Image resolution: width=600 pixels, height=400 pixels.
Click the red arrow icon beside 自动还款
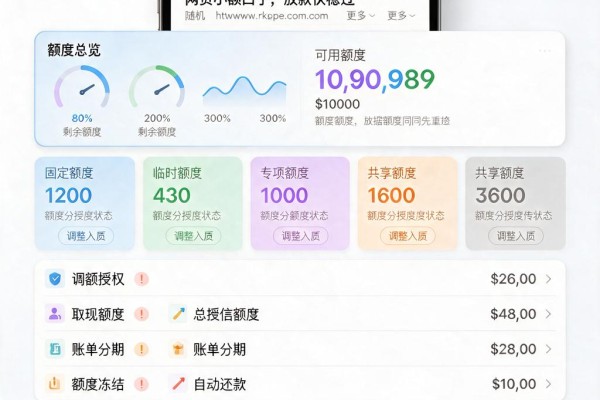pyautogui.click(x=178, y=384)
